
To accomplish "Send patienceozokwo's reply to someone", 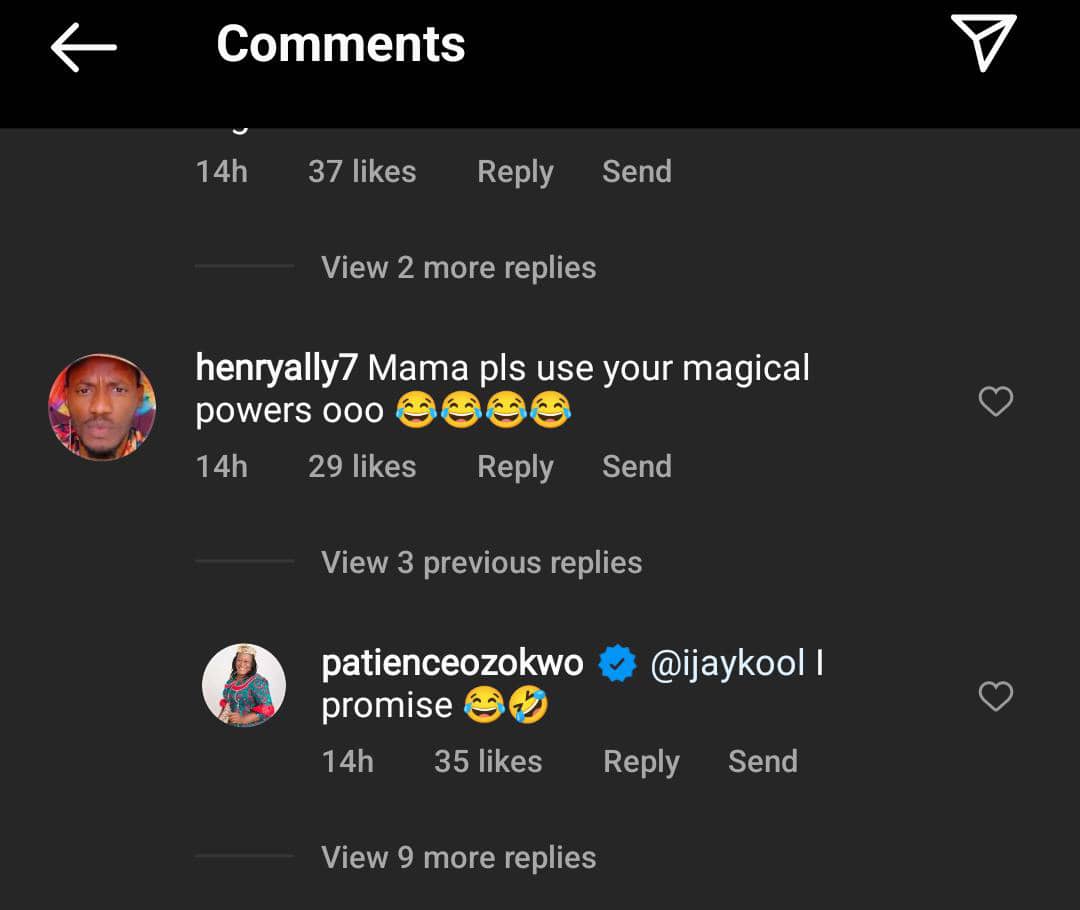I will click(762, 762).
